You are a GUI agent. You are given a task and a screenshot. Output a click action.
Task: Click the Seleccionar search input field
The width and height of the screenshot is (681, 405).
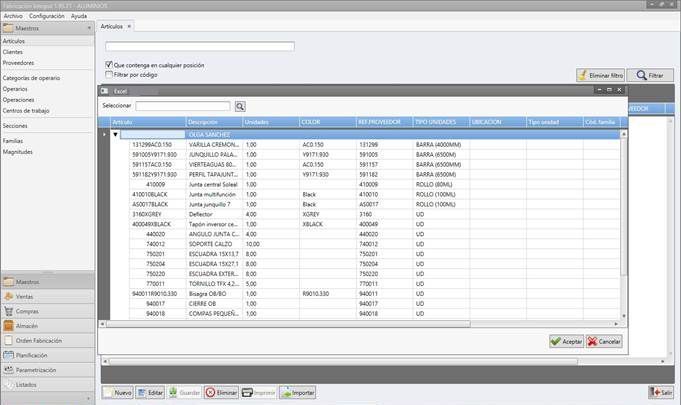(x=183, y=106)
